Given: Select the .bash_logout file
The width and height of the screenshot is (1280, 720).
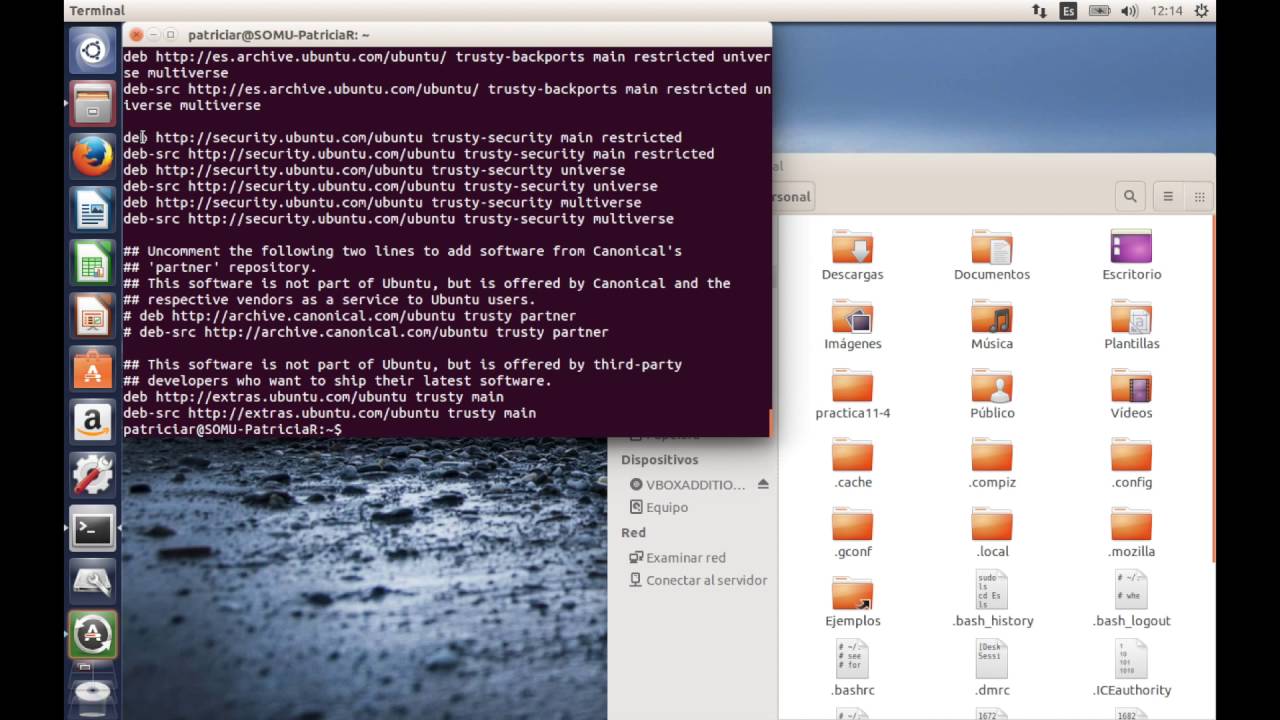Looking at the screenshot, I should (x=1131, y=599).
